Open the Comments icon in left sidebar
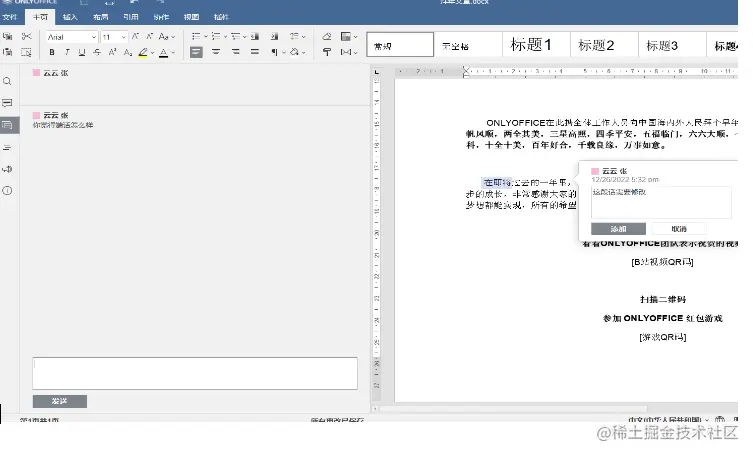 pyautogui.click(x=7, y=103)
